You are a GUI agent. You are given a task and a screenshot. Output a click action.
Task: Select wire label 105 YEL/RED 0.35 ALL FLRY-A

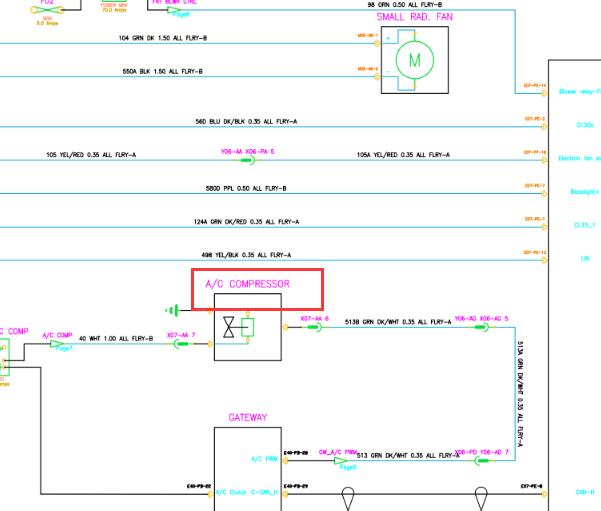pyautogui.click(x=91, y=155)
